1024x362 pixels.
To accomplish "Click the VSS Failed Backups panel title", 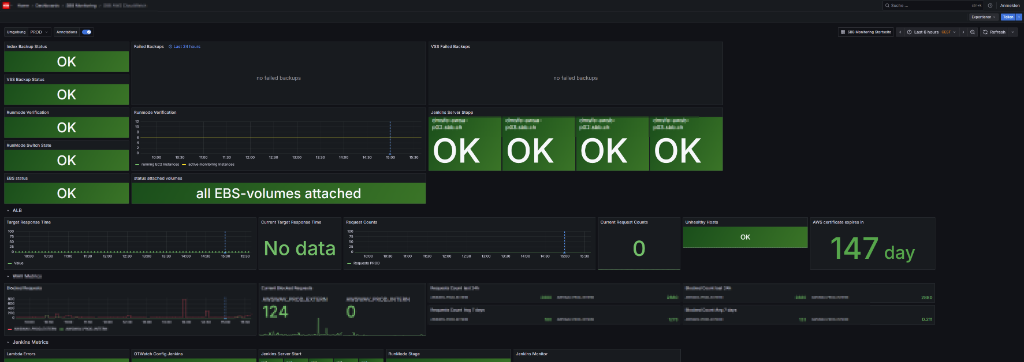I will pyautogui.click(x=450, y=47).
